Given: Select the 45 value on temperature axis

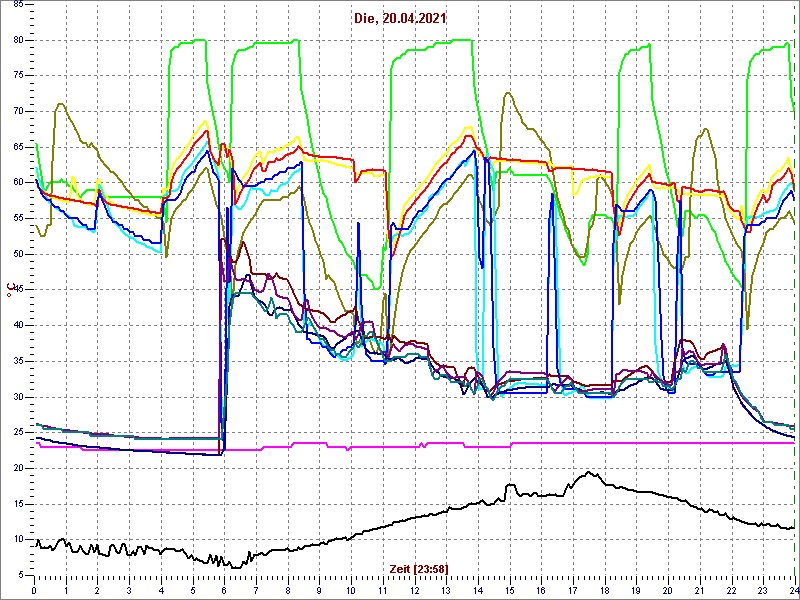Looking at the screenshot, I should (18, 290).
